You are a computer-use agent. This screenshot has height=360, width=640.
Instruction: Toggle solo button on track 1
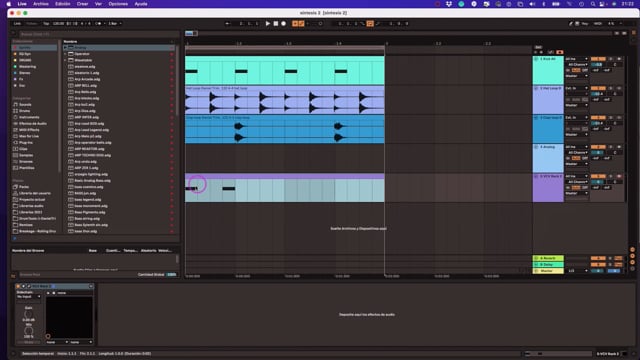(x=611, y=59)
